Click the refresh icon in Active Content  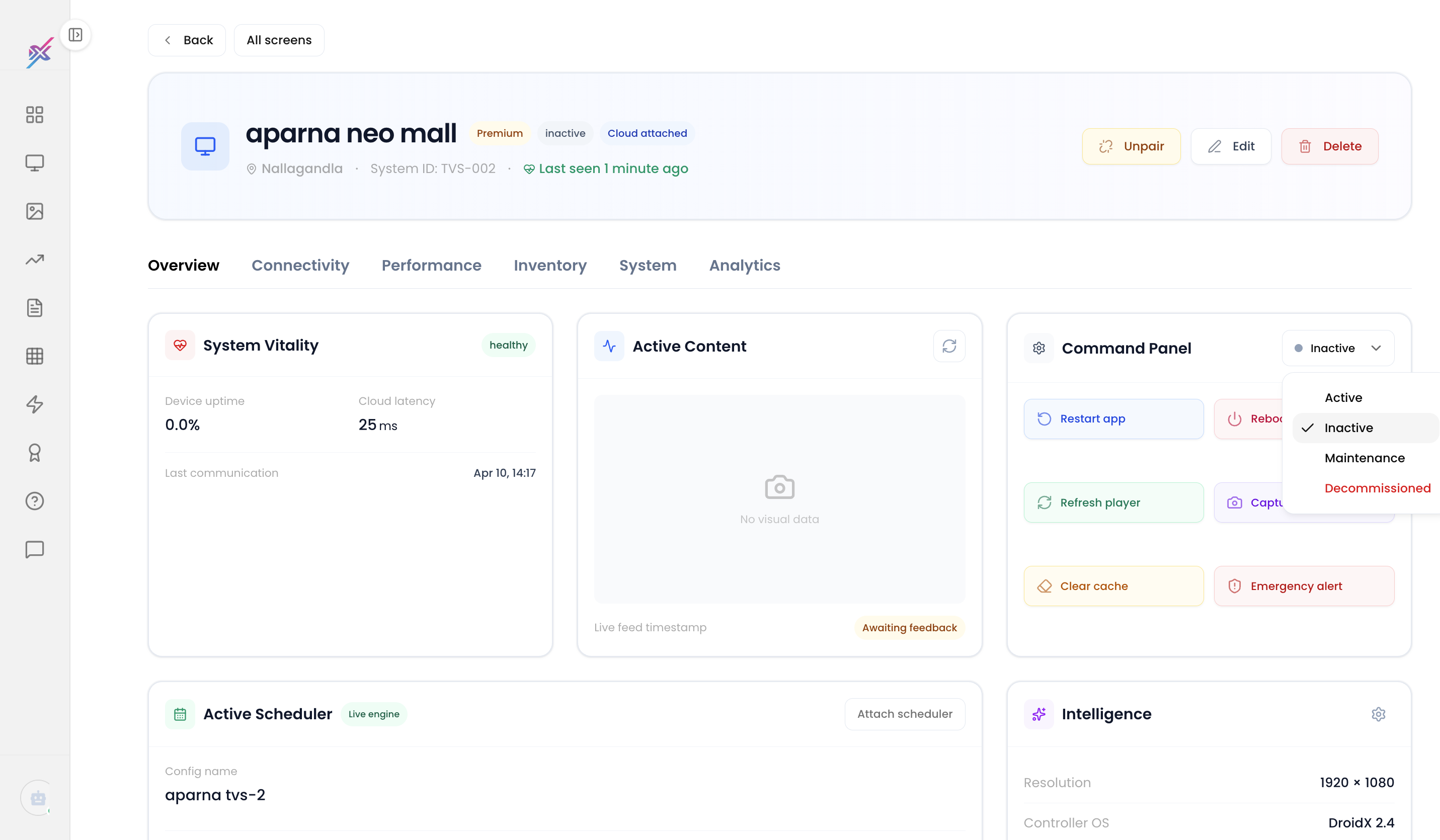949,346
